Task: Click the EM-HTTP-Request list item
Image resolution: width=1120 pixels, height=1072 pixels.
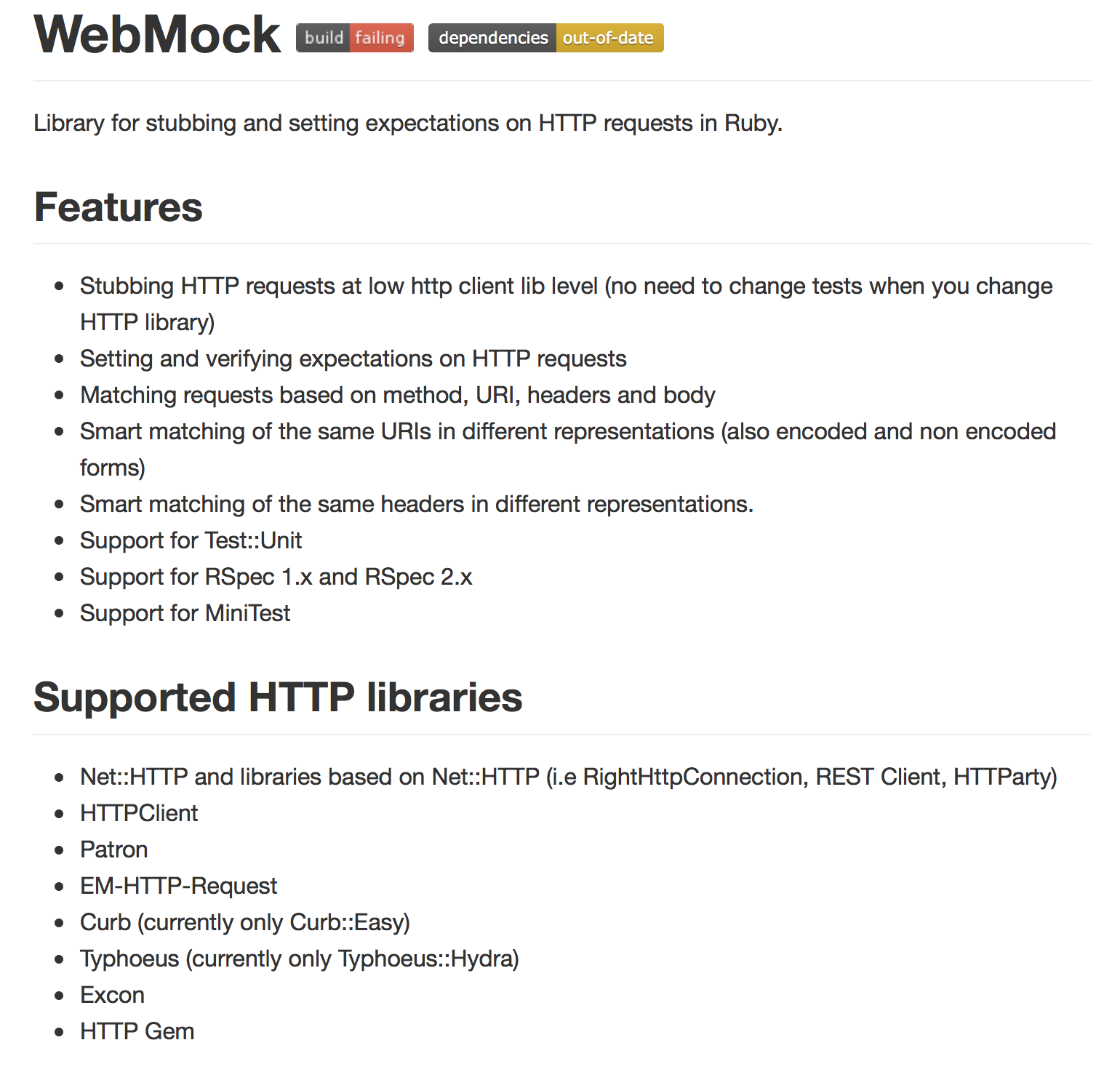Action: pyautogui.click(x=178, y=887)
